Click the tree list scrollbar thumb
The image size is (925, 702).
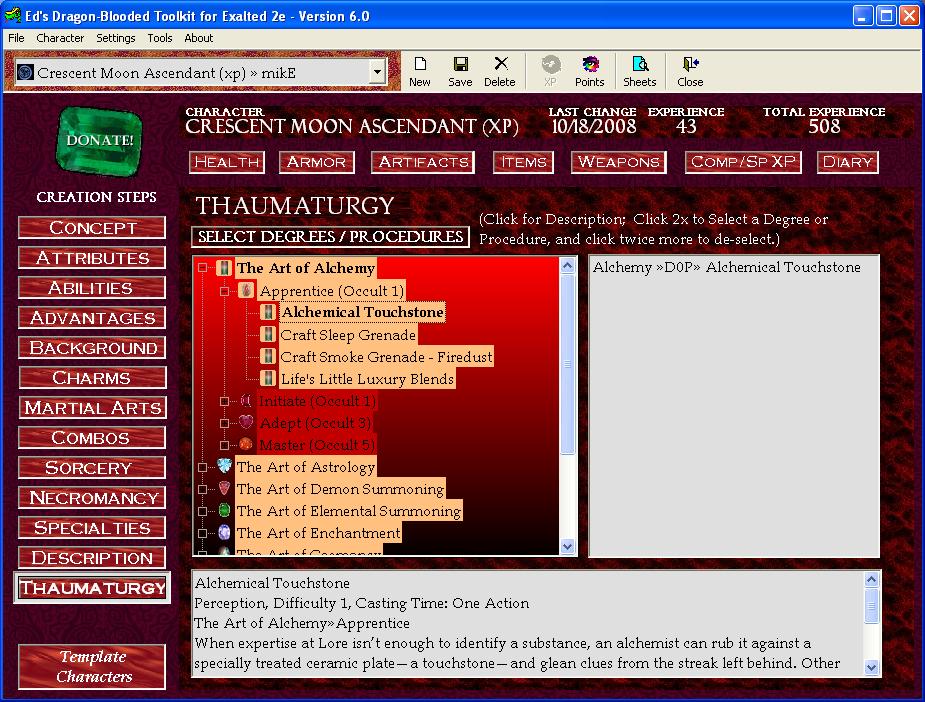click(568, 364)
